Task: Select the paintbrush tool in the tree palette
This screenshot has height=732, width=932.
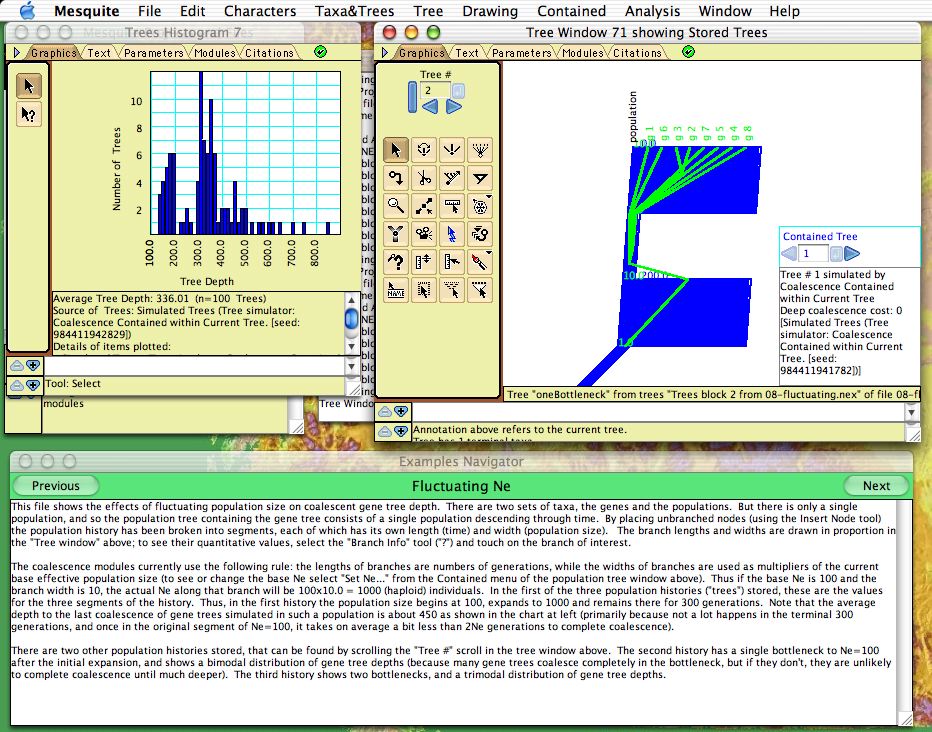Action: pyautogui.click(x=481, y=262)
